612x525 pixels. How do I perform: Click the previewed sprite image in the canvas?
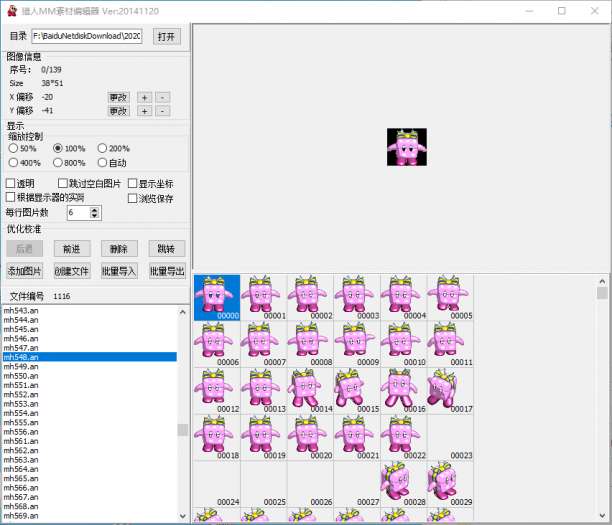pos(407,147)
